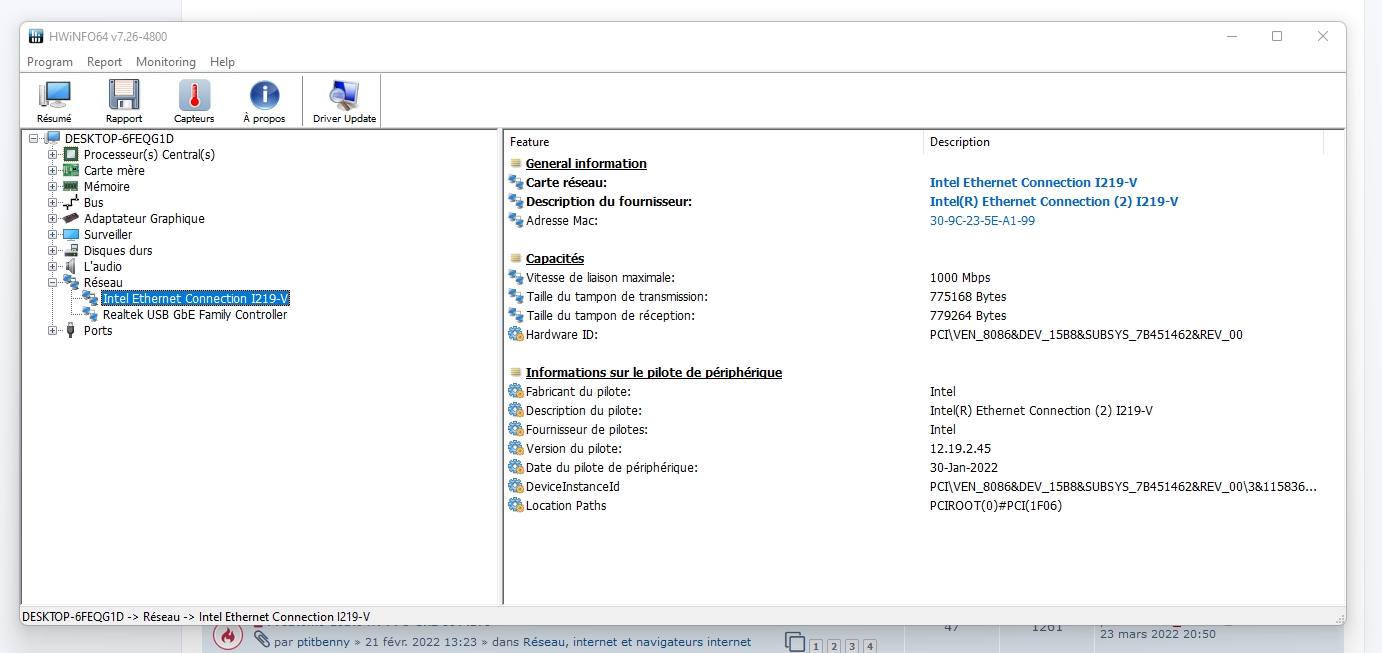The height and width of the screenshot is (653, 1382).
Task: Click the Ports plug icon
Action: pos(71,331)
